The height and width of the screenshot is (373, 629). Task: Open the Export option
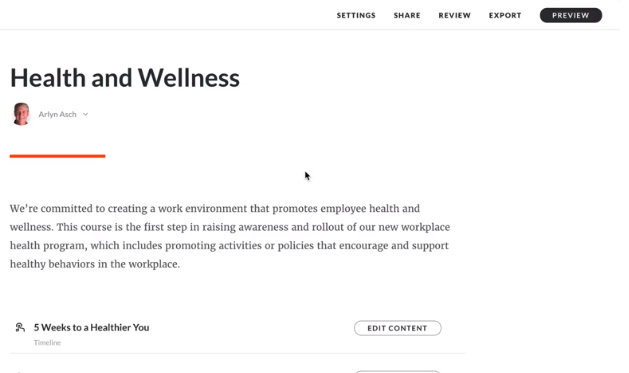click(x=505, y=15)
